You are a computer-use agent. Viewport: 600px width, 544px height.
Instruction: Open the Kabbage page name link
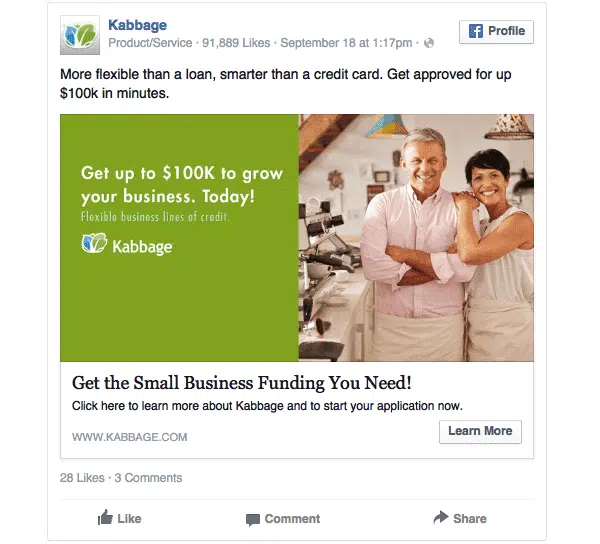click(137, 25)
